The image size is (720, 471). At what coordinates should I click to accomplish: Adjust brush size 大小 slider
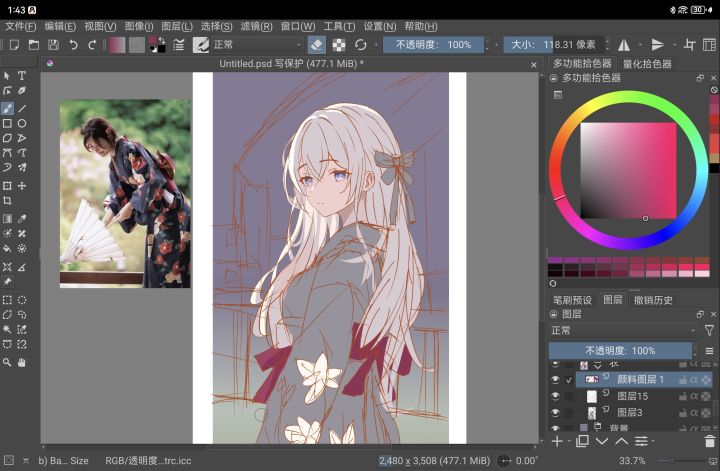click(554, 45)
